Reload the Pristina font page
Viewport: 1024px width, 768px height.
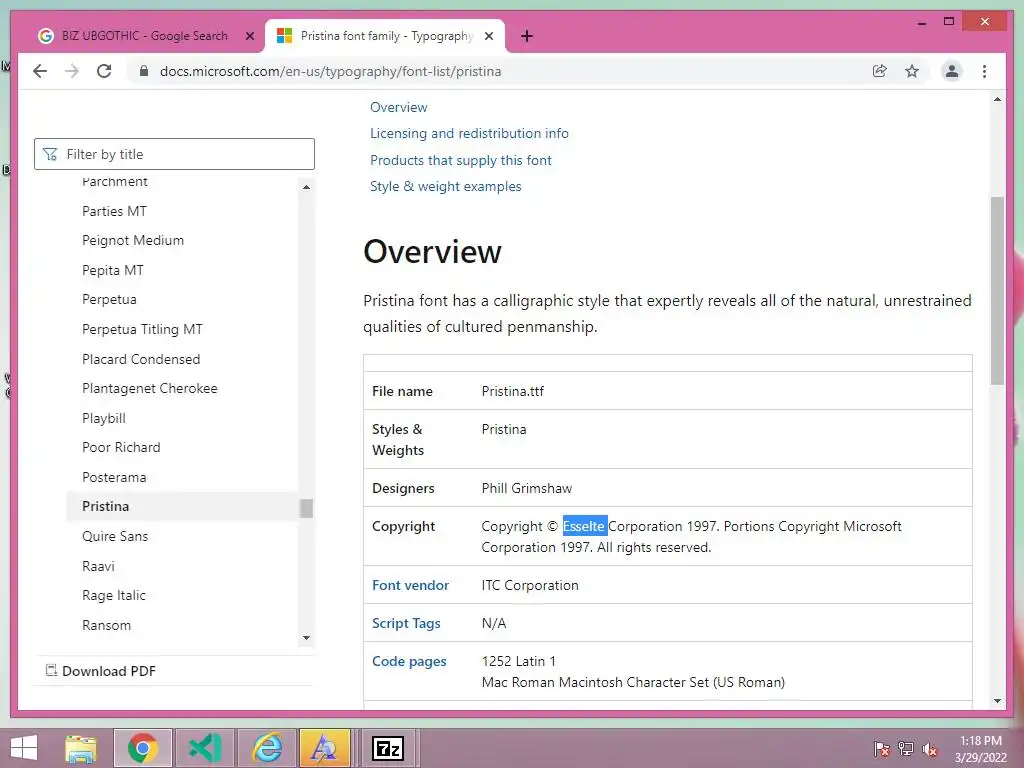pyautogui.click(x=104, y=71)
